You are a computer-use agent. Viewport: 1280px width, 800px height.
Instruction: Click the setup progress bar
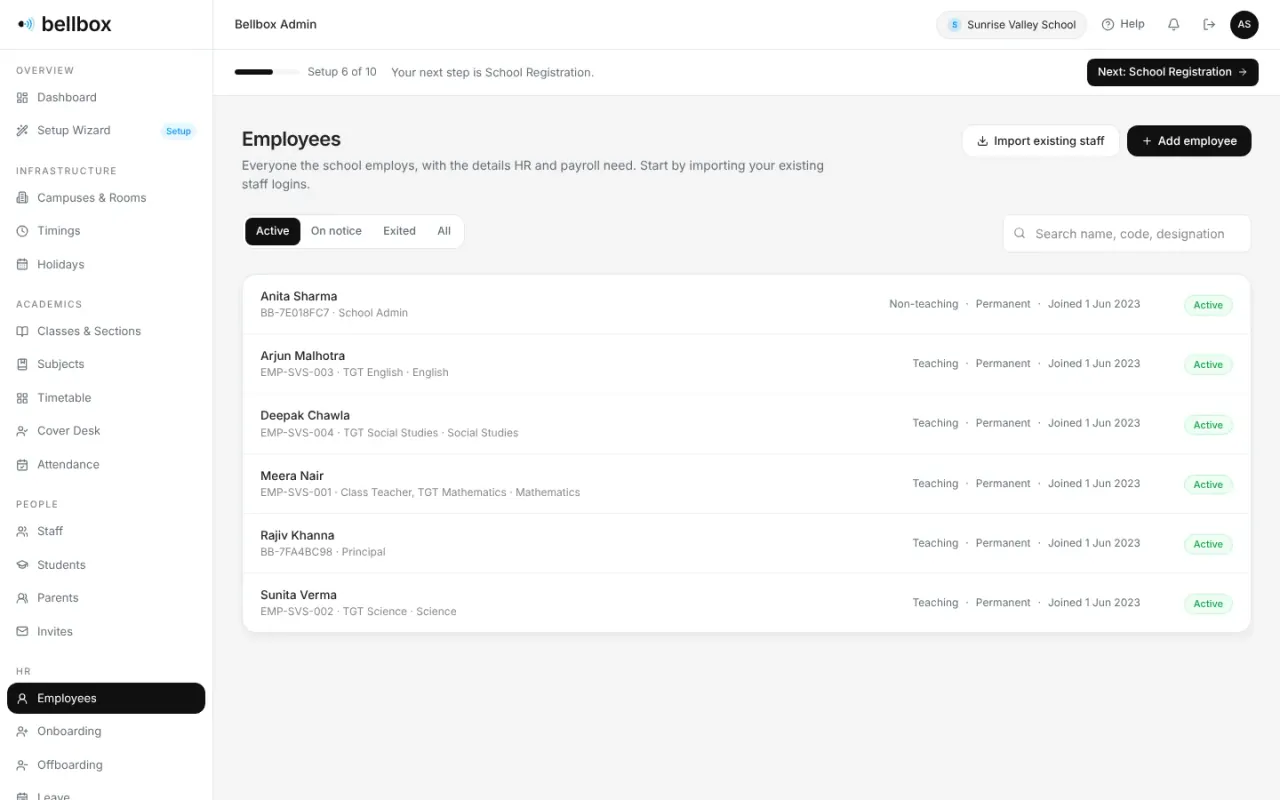point(267,72)
